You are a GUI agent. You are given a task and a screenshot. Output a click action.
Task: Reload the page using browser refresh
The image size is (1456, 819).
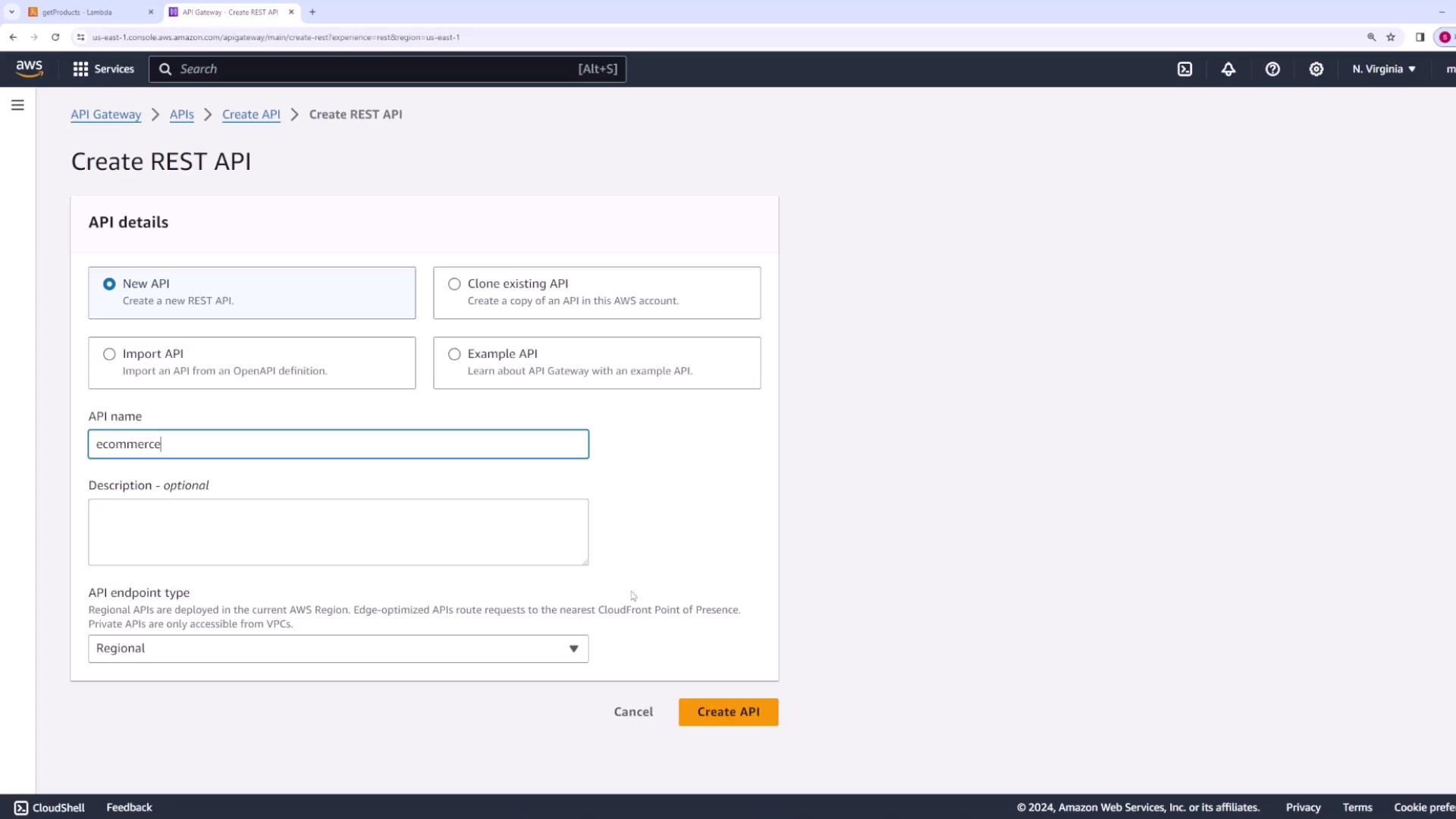pos(55,37)
